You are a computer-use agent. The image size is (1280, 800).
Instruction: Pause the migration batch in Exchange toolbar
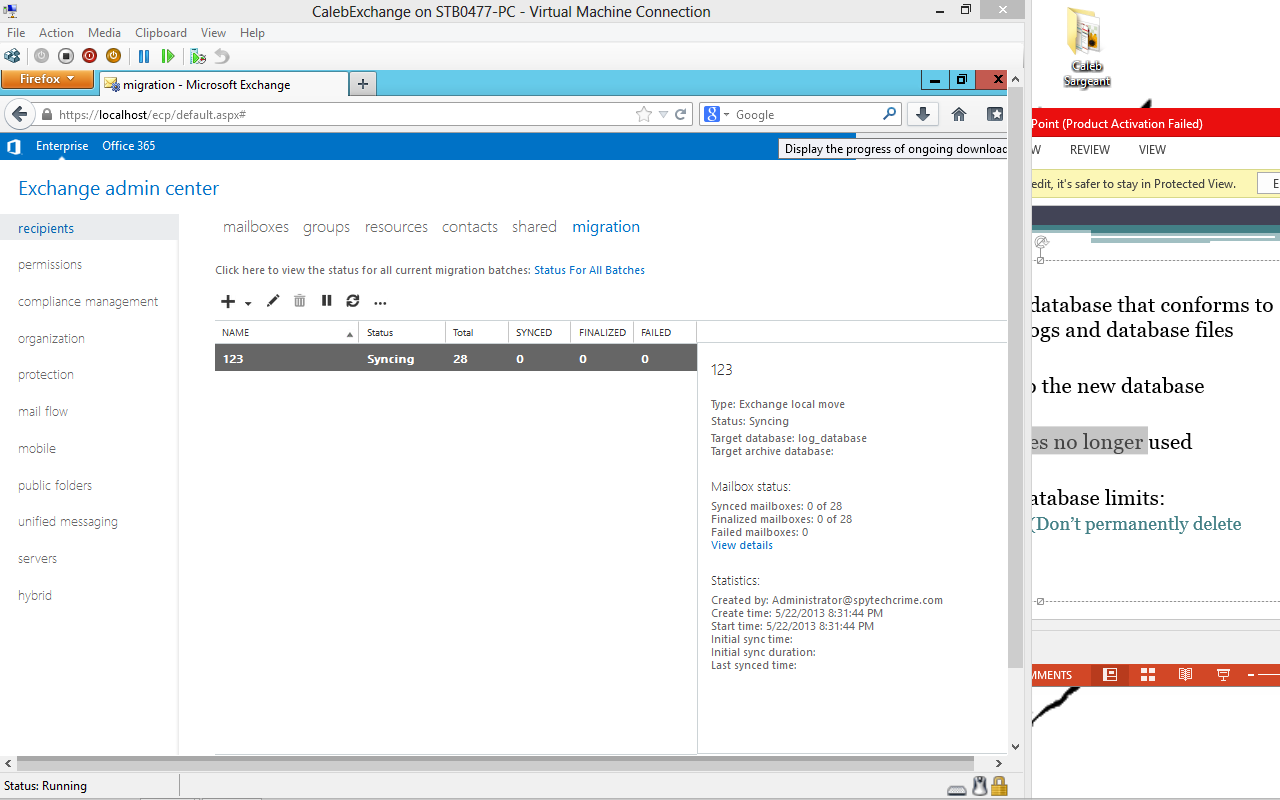click(326, 301)
